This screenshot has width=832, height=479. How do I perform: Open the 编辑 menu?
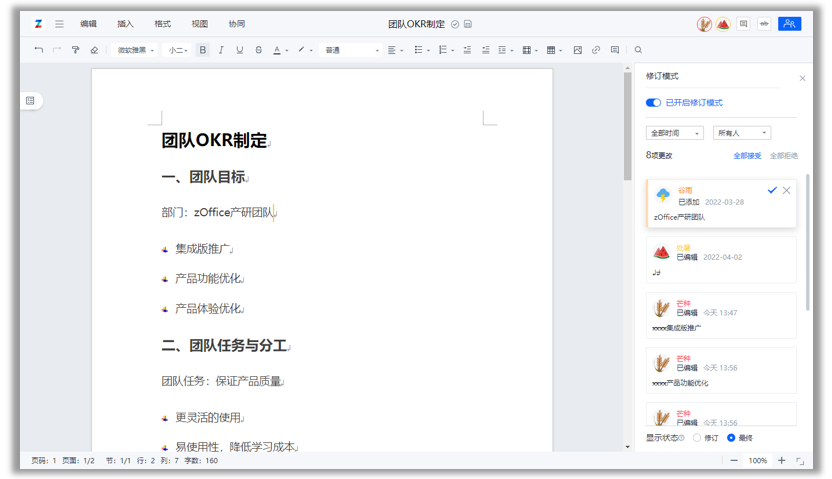[x=89, y=24]
